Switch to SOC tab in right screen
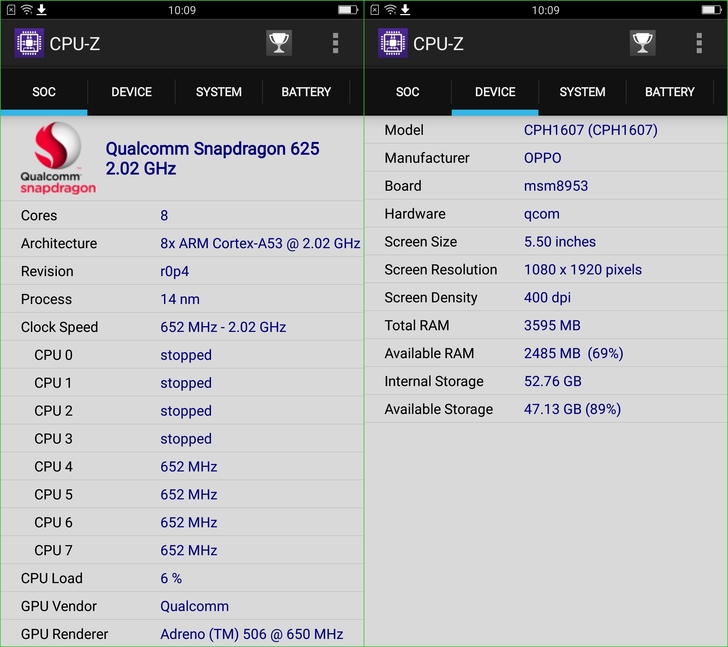The height and width of the screenshot is (647, 728). tap(408, 92)
